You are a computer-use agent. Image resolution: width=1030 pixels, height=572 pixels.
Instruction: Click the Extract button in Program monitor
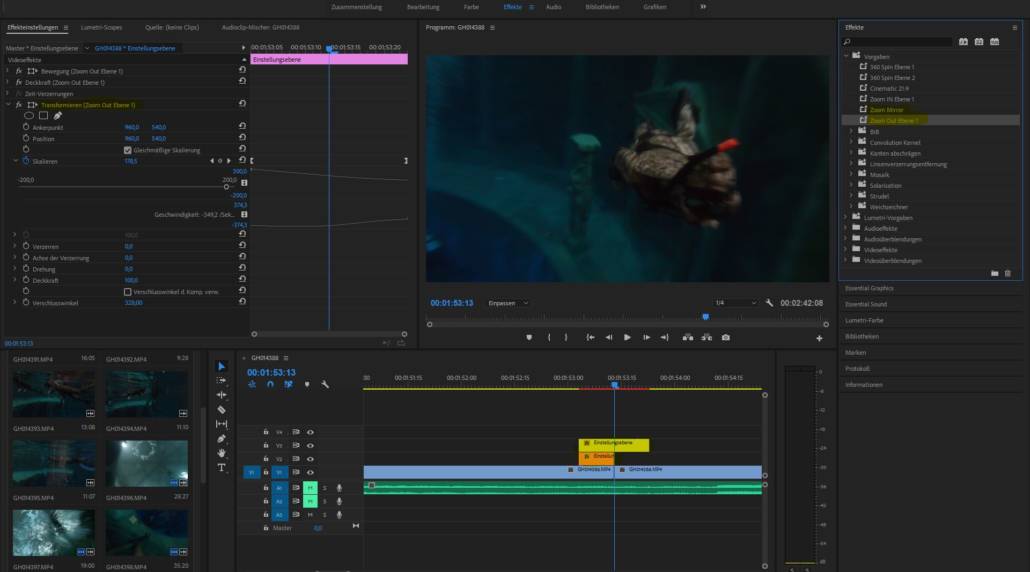[707, 338]
